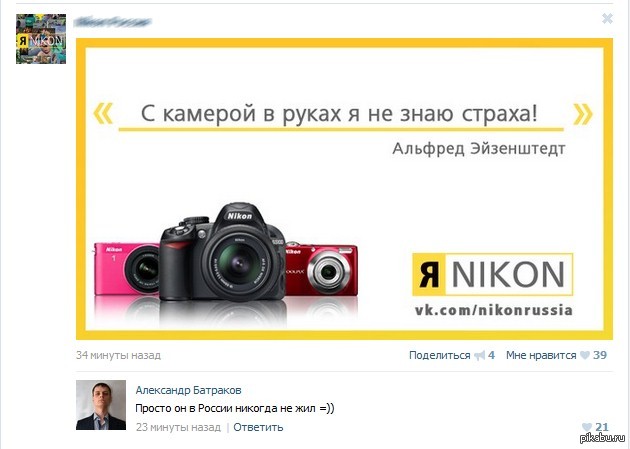Click Мне нравится on the post
Image resolution: width=630 pixels, height=449 pixels.
541,355
